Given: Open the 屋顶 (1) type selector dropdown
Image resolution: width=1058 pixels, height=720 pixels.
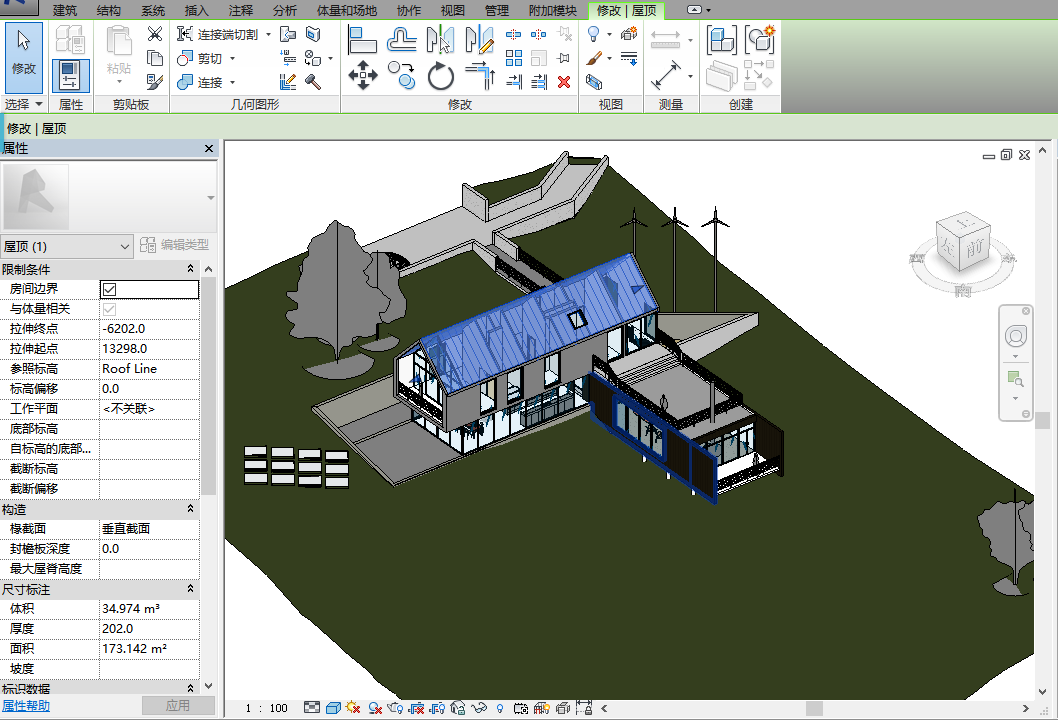Looking at the screenshot, I should point(125,246).
